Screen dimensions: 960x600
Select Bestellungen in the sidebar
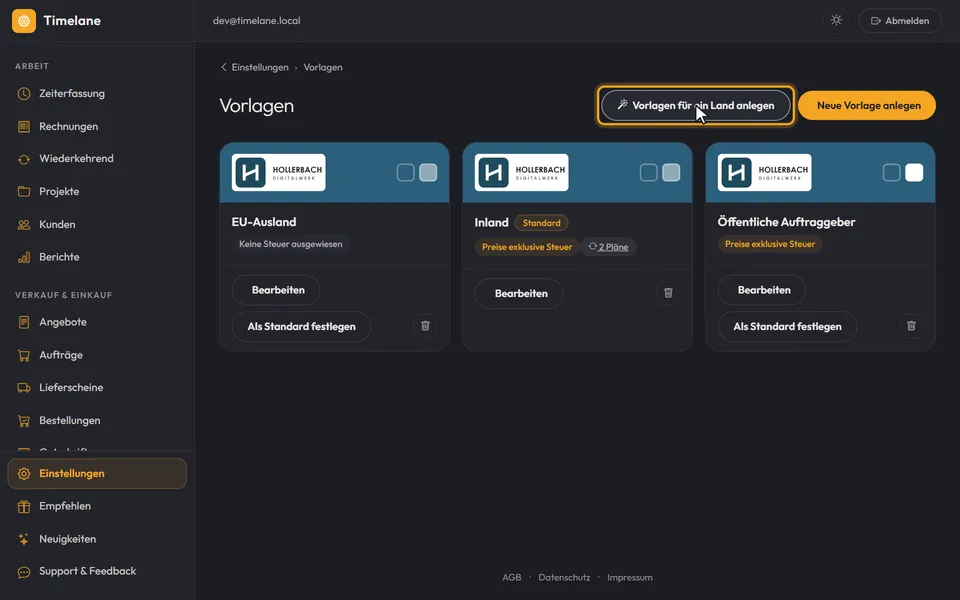tap(97, 421)
